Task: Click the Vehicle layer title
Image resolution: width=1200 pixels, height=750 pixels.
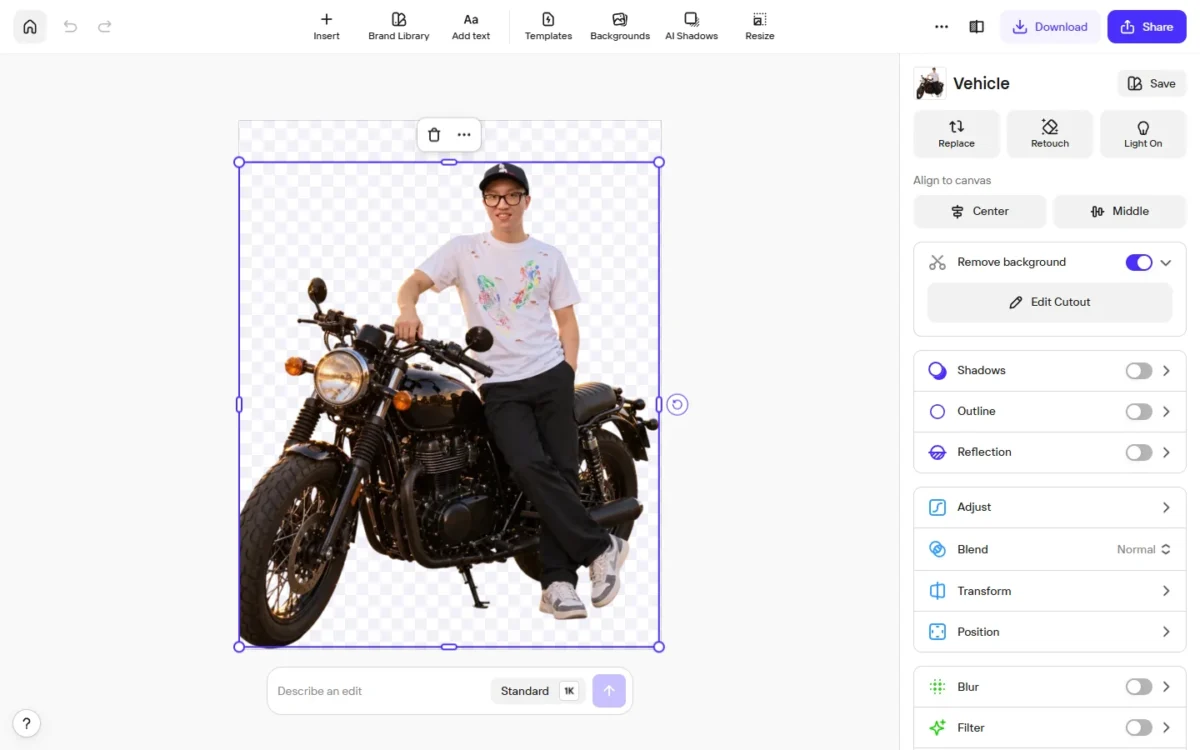Action: pyautogui.click(x=981, y=84)
